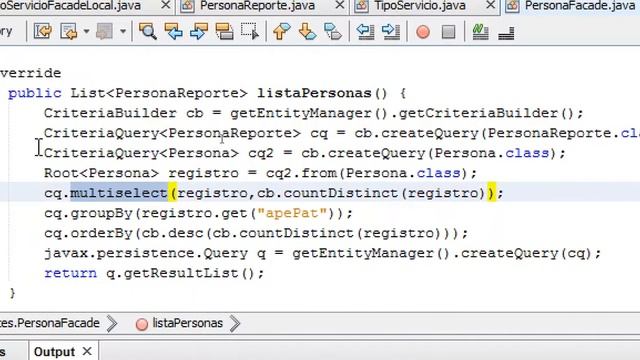Jump to previous bookmark up arrow
This screenshot has width=640, height=360.
click(282, 31)
